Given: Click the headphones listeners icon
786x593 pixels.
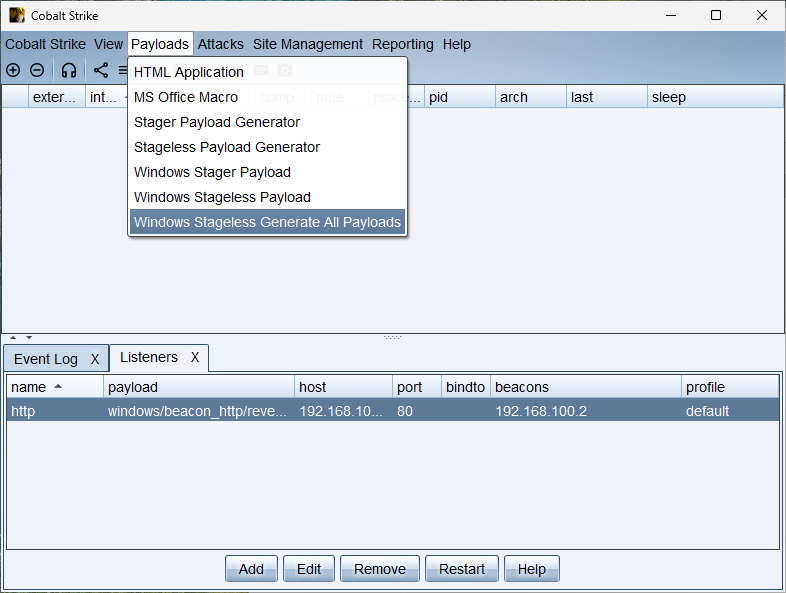Looking at the screenshot, I should (x=69, y=70).
